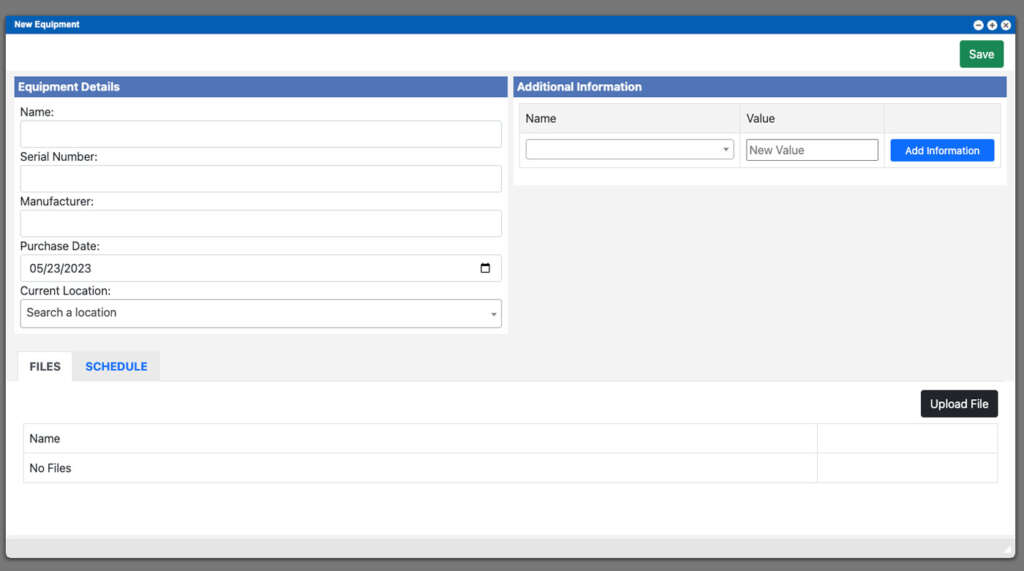Viewport: 1024px width, 571px height.
Task: Click the Add Information button
Action: pyautogui.click(x=942, y=150)
